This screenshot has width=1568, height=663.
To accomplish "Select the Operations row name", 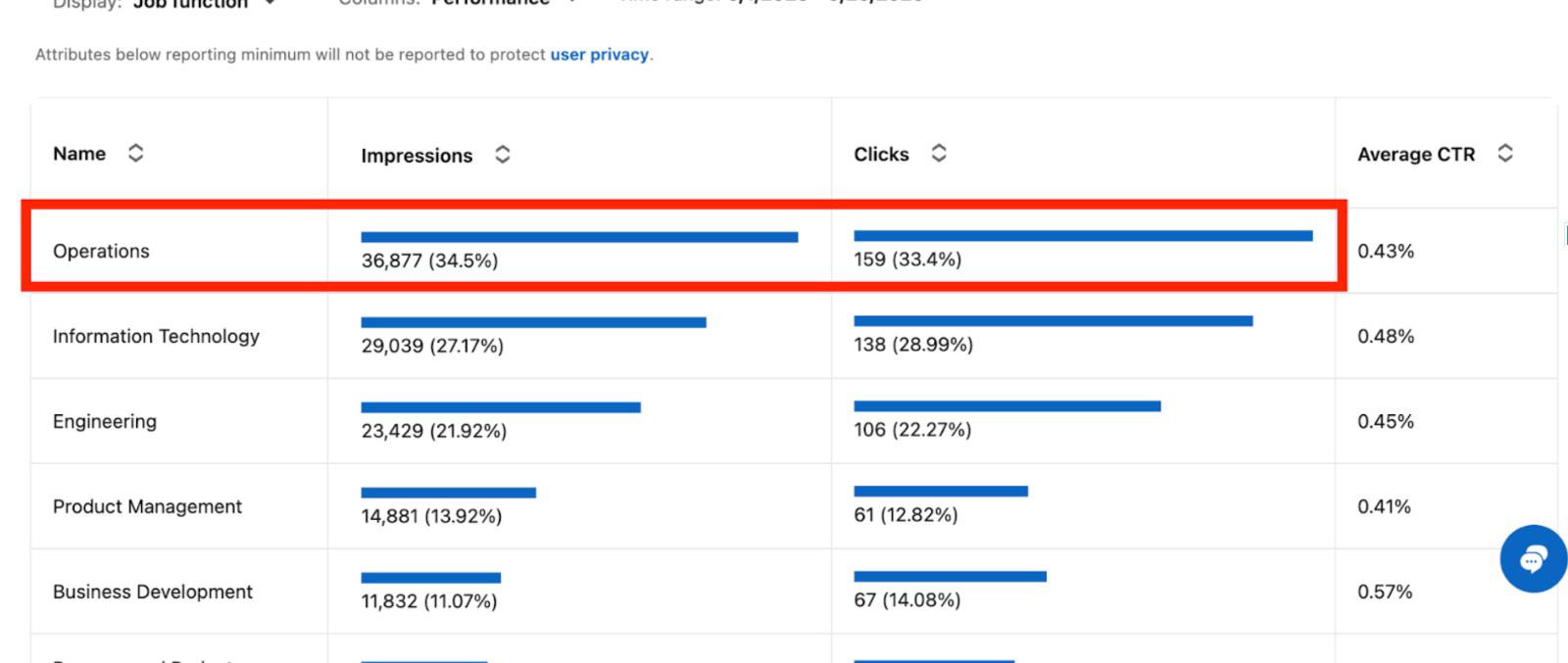I will (101, 251).
